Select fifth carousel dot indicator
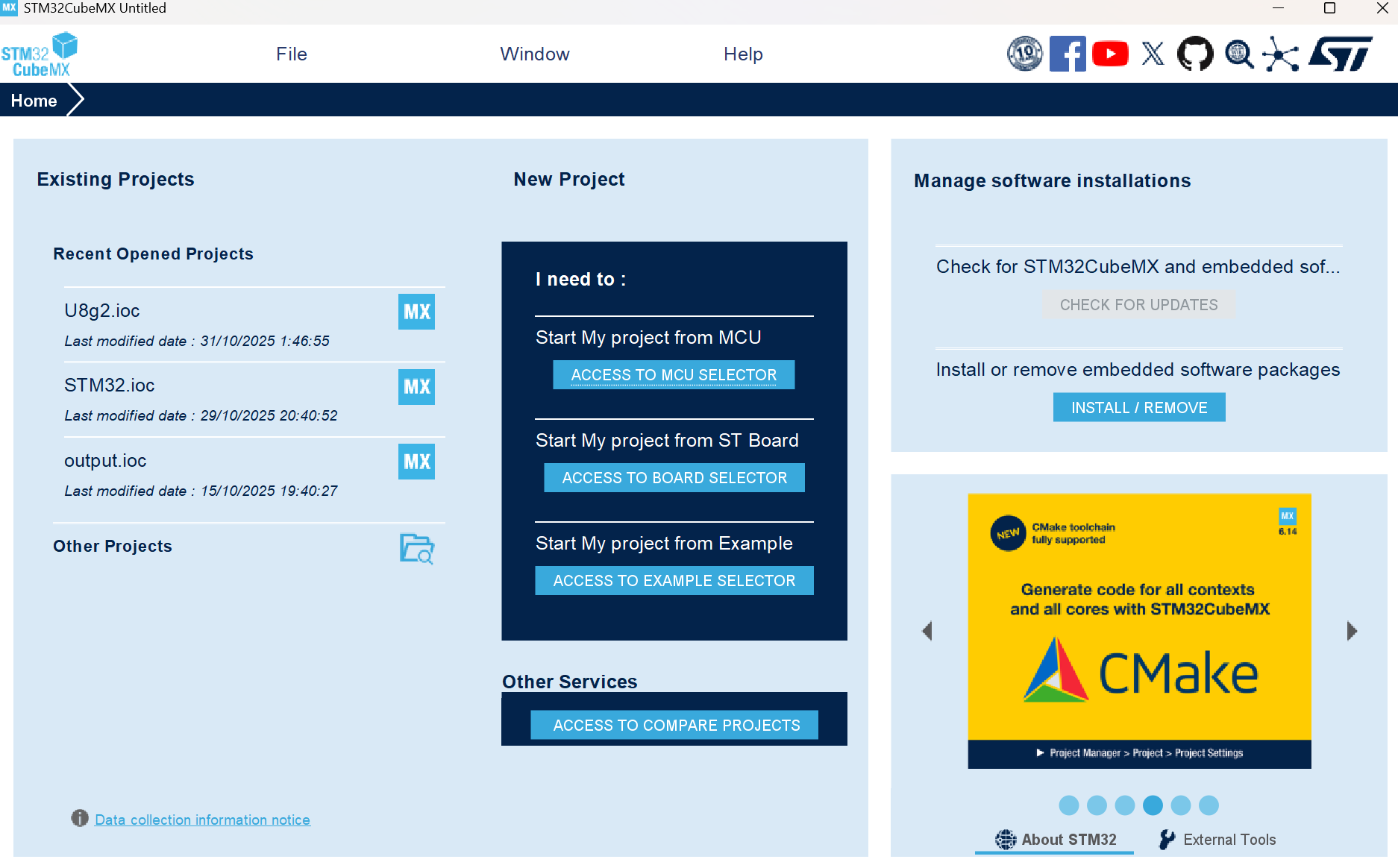Viewport: 1398px width, 868px height. point(1181,805)
